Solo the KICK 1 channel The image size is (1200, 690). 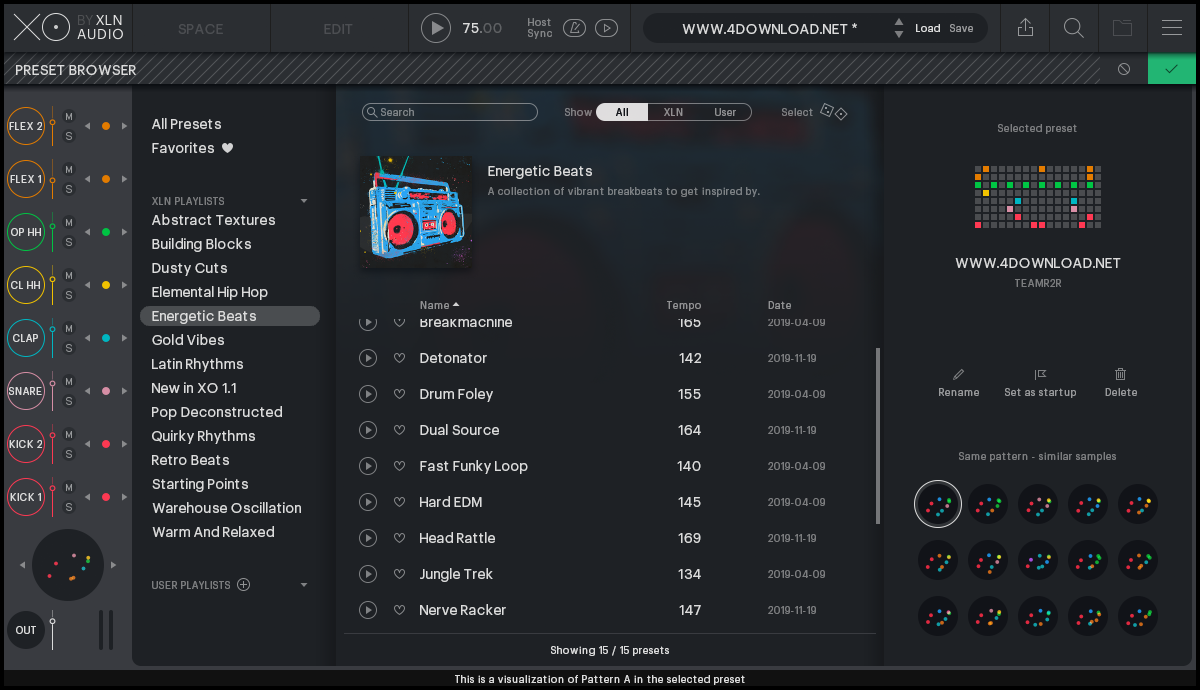tap(69, 507)
